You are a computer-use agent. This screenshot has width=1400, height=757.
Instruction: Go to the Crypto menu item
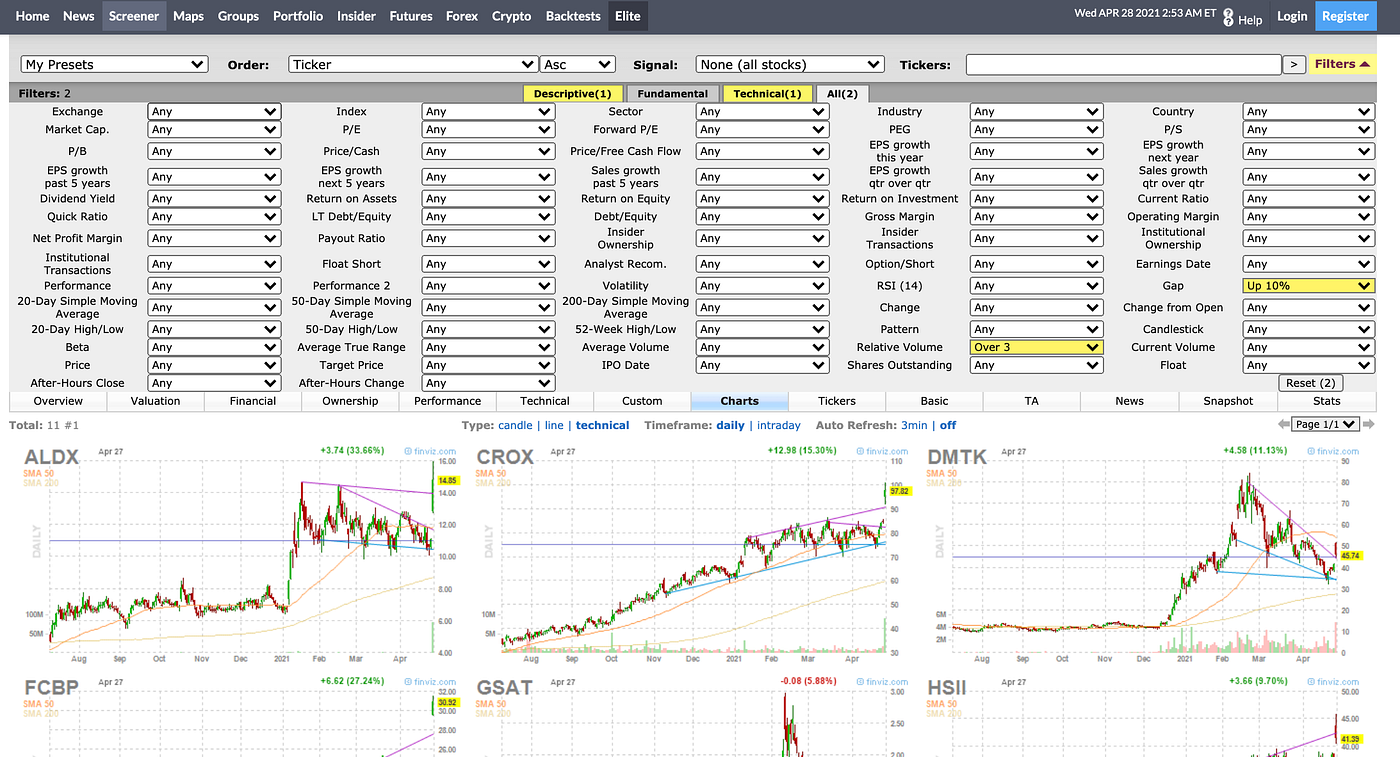tap(511, 15)
